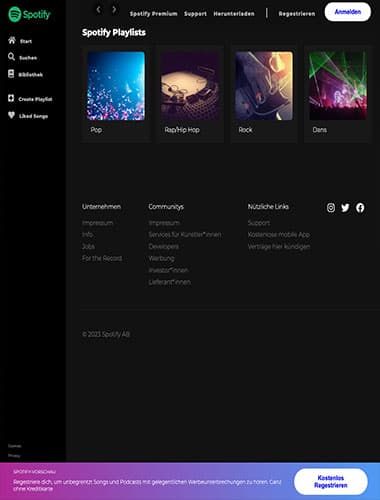380x500 pixels.
Task: Open Investor*innen footer link
Action: 168,270
